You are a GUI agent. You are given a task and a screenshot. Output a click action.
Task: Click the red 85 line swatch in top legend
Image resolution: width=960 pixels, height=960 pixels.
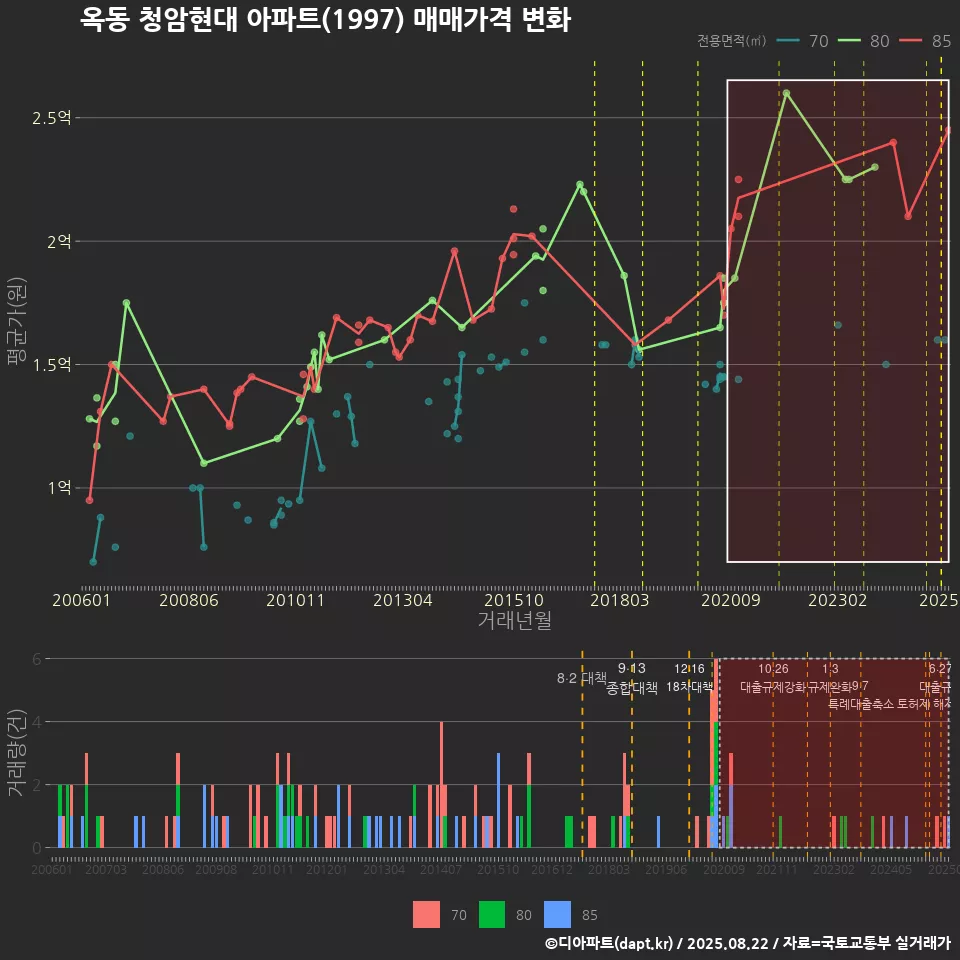pos(910,41)
